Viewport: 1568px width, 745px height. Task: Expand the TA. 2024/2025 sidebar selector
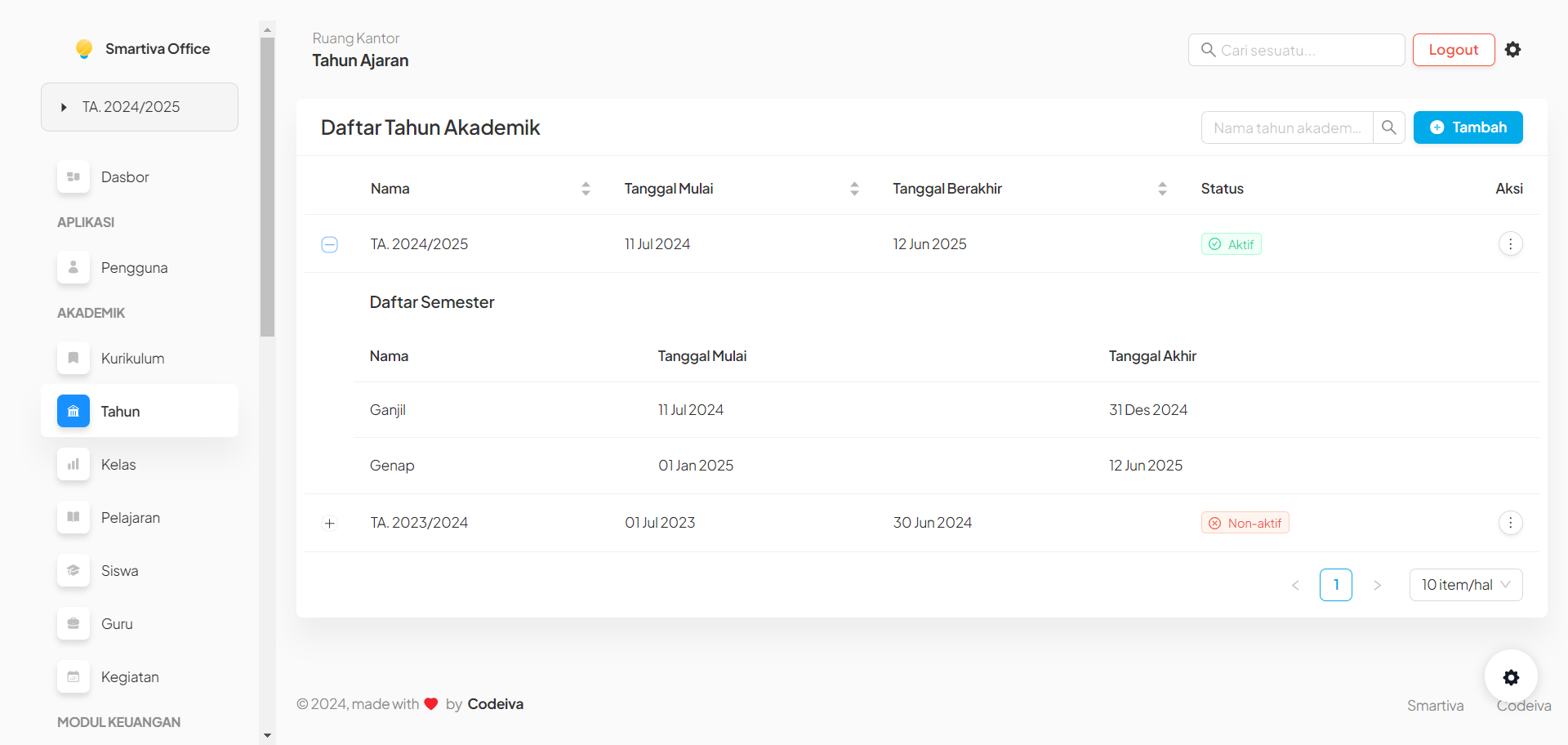(139, 107)
